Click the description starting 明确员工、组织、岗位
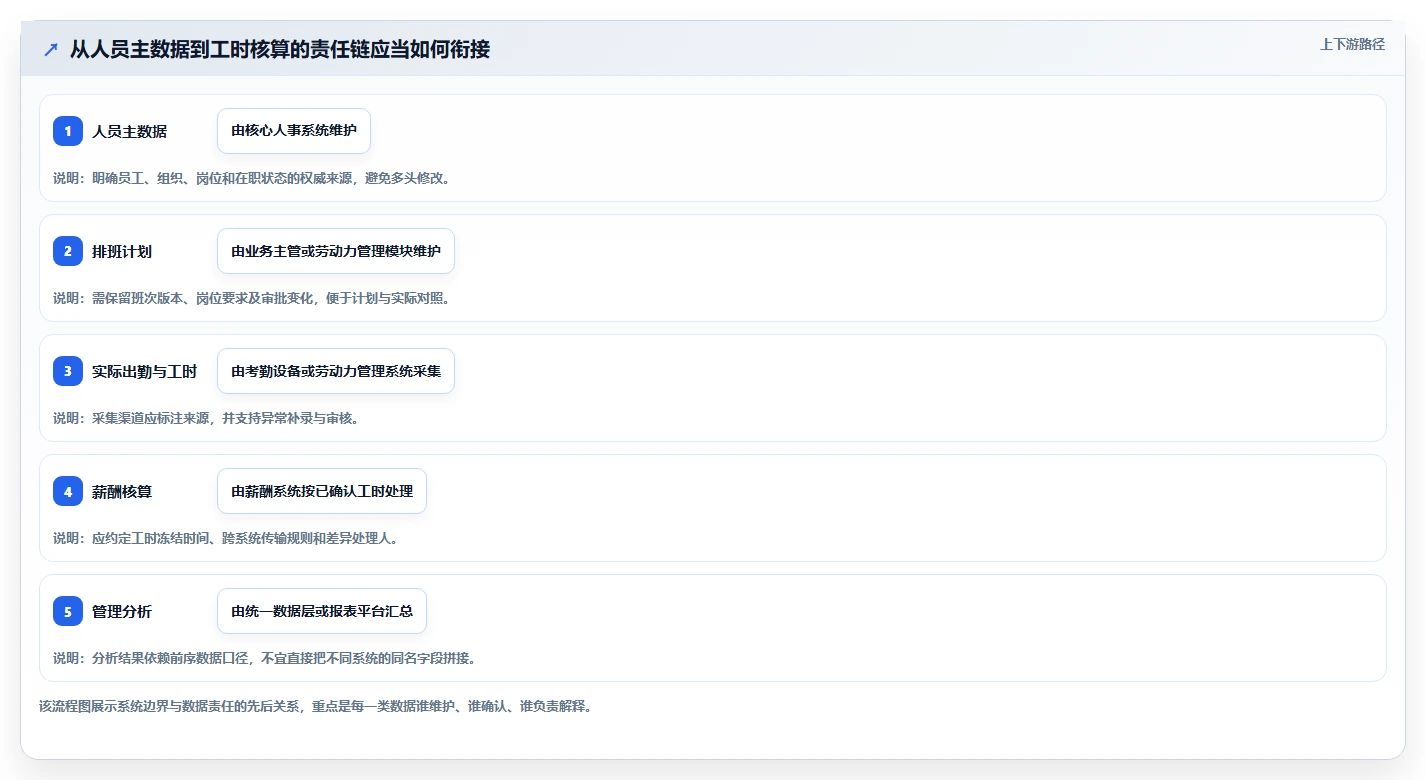Viewport: 1426px width, 780px height. [x=251, y=178]
